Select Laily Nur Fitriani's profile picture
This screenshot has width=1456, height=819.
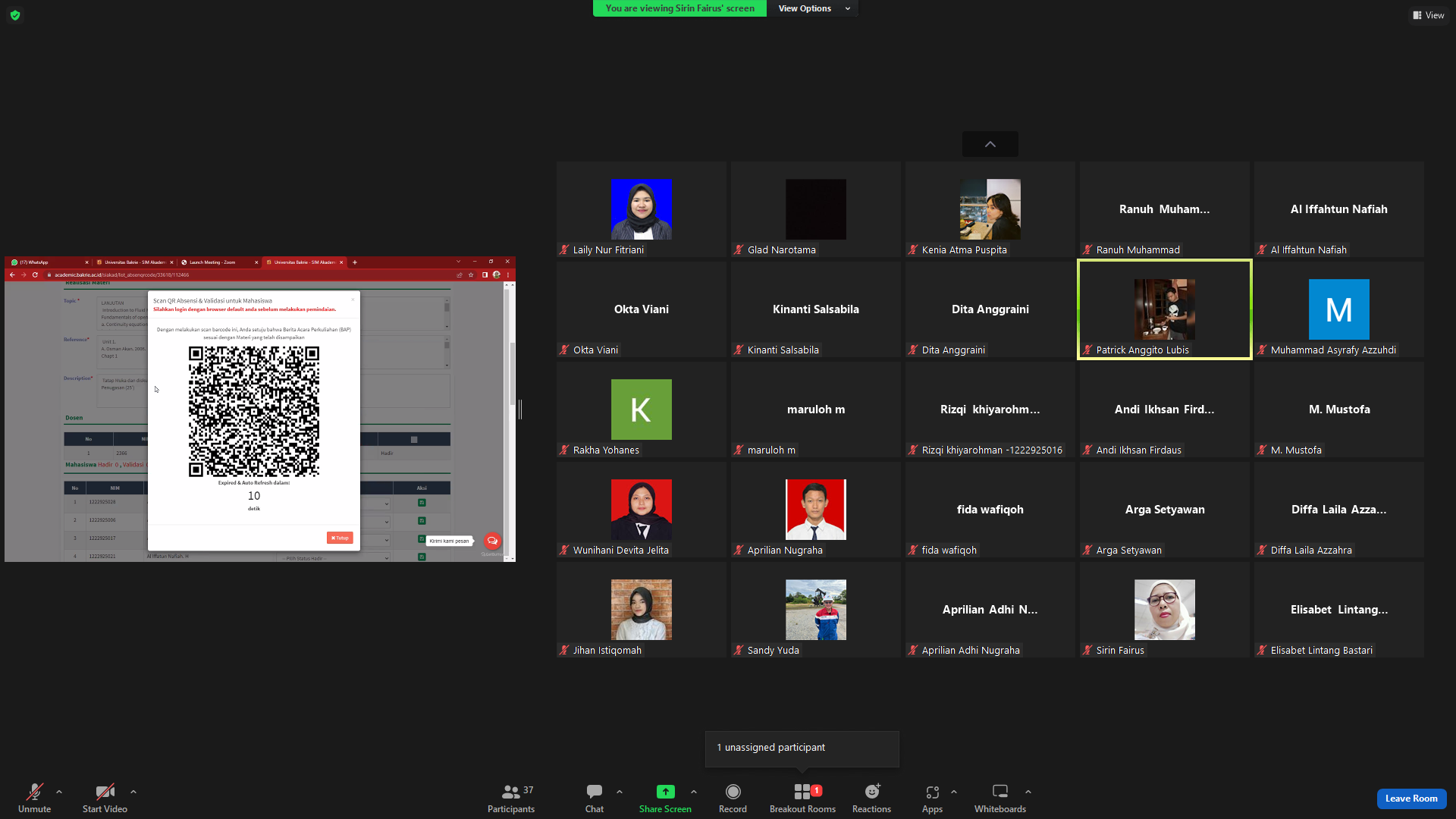click(x=642, y=209)
